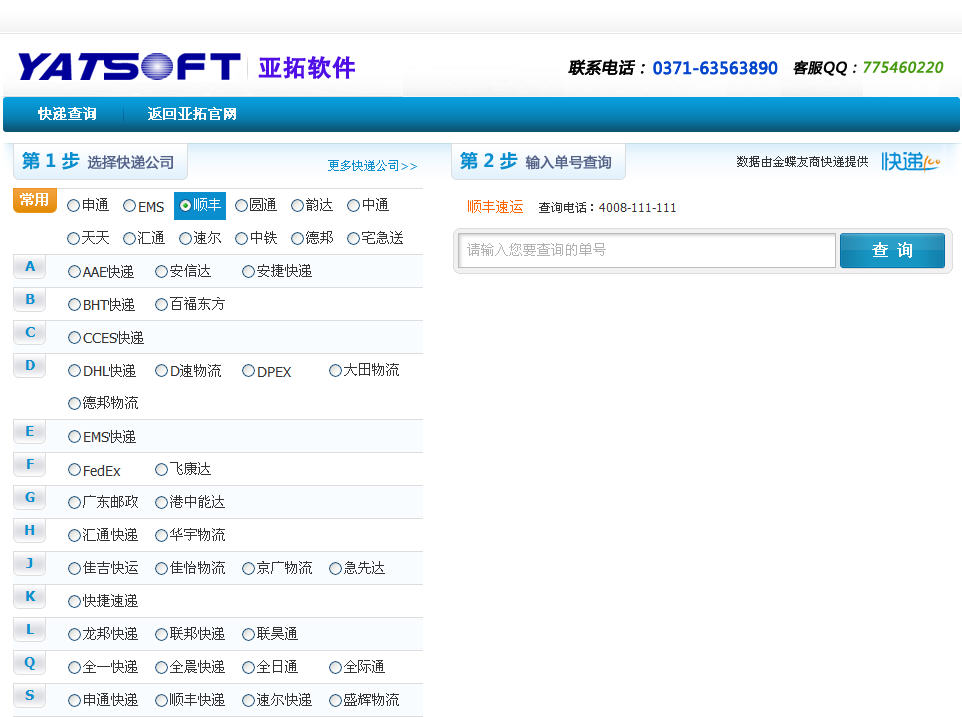Click the letter Q index badge
The width and height of the screenshot is (962, 717).
[x=30, y=663]
